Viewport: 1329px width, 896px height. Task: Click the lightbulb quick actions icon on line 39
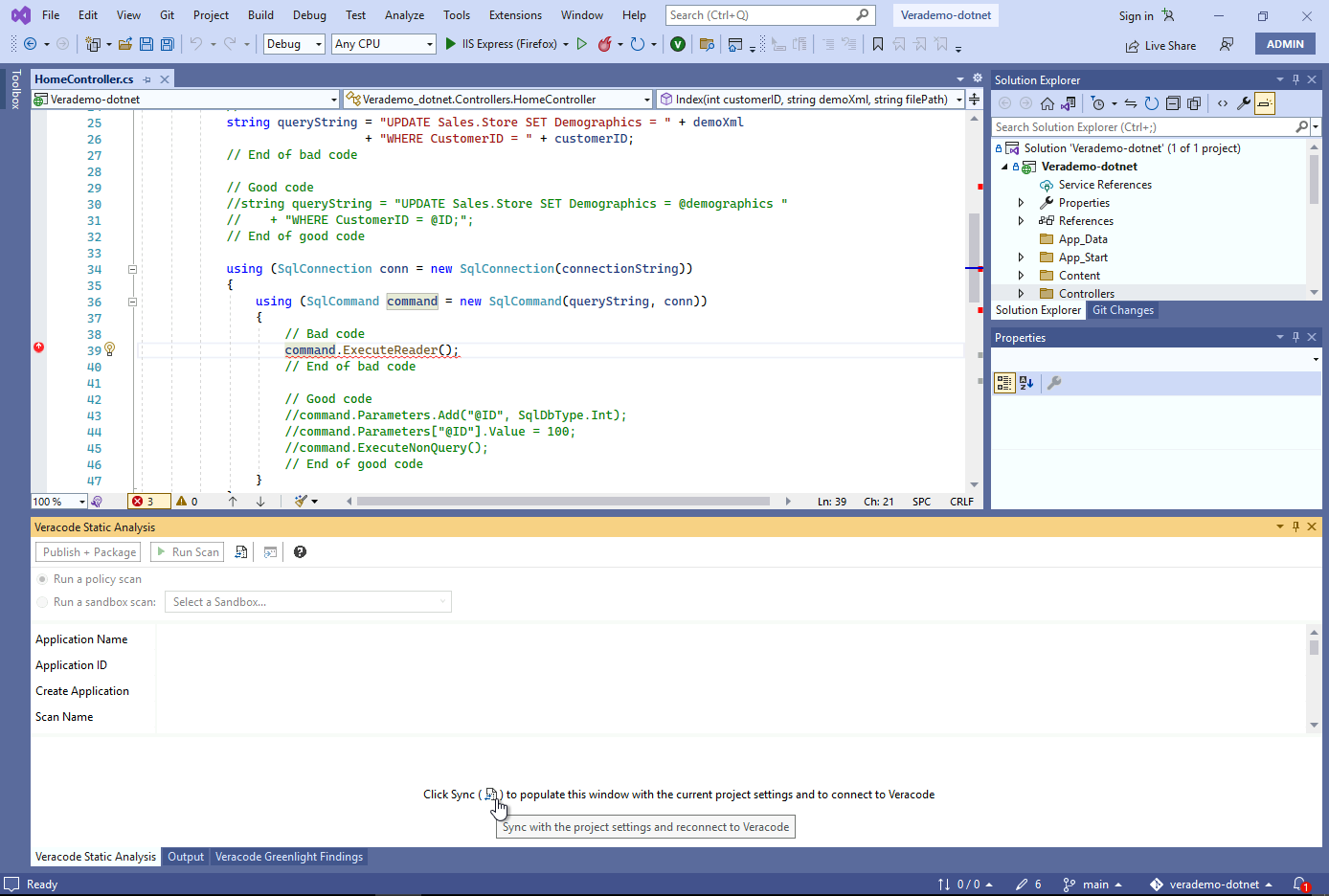pyautogui.click(x=110, y=349)
